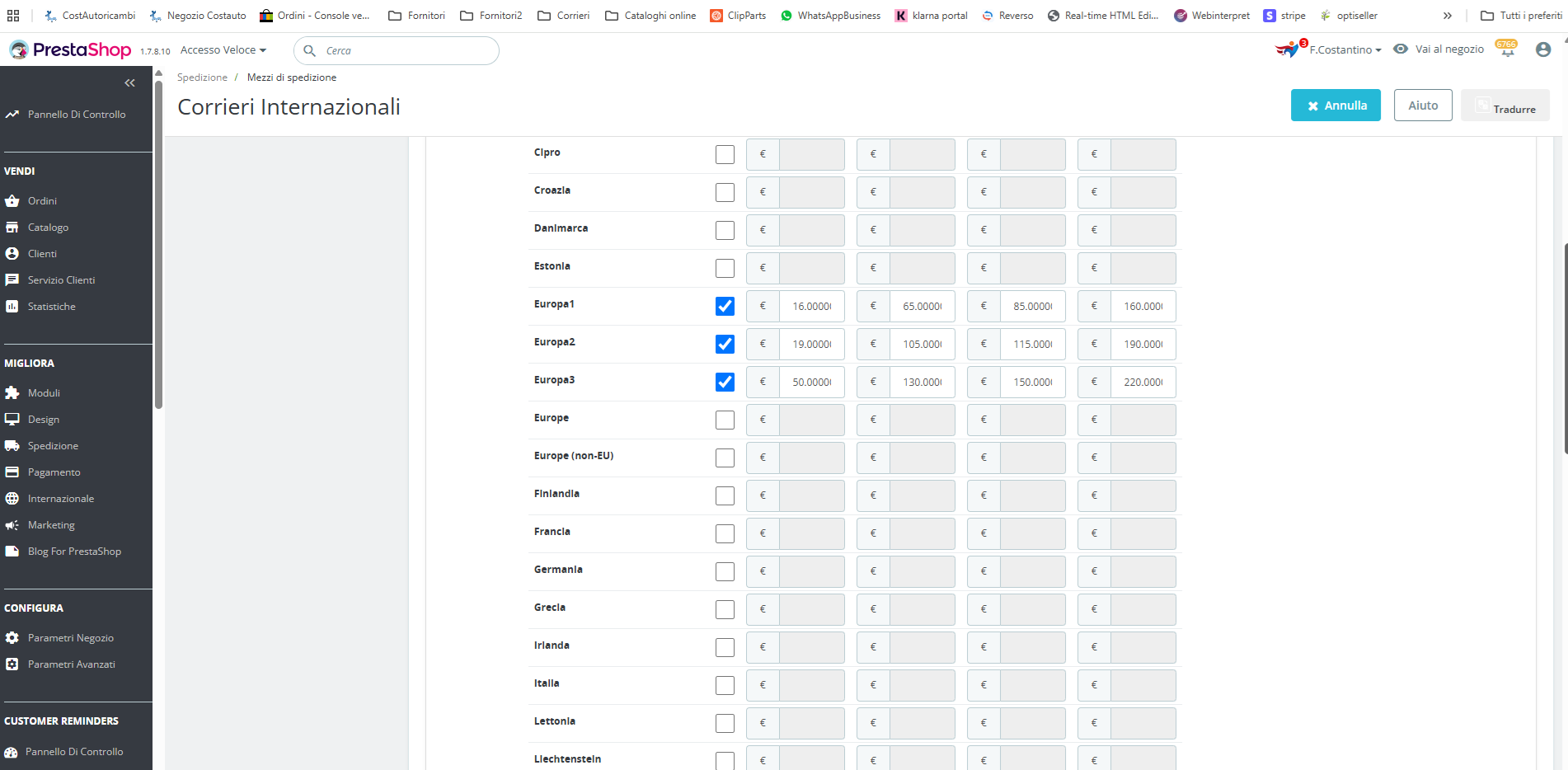This screenshot has width=1568, height=770.
Task: Click the Pannello Di Controllo trend icon
Action: tap(12, 115)
